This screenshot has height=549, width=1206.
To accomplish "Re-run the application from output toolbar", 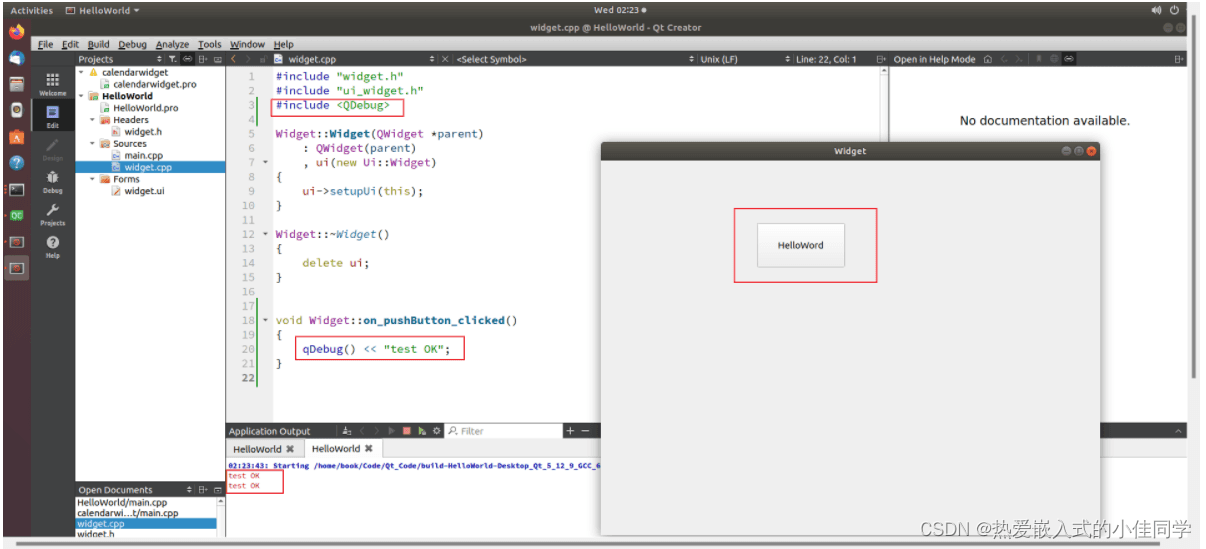I will 422,431.
